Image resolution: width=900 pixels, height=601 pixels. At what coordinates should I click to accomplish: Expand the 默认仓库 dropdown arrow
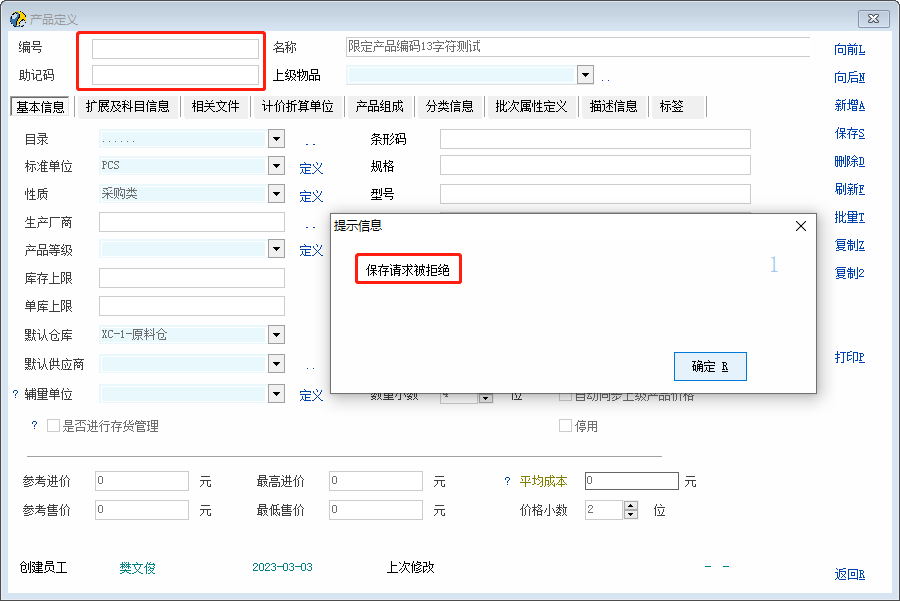pos(276,335)
